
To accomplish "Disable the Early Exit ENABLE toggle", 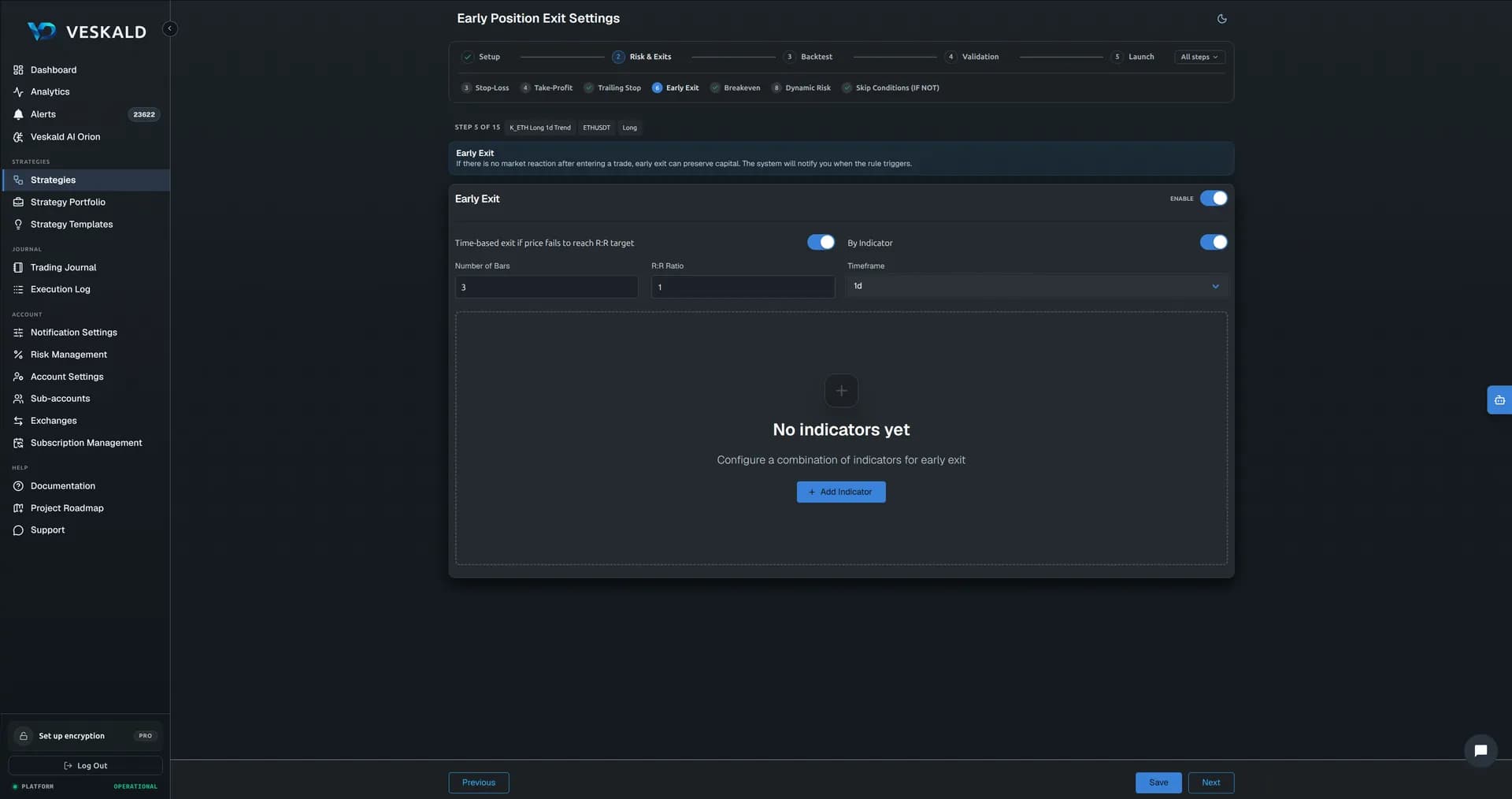I will pyautogui.click(x=1214, y=199).
